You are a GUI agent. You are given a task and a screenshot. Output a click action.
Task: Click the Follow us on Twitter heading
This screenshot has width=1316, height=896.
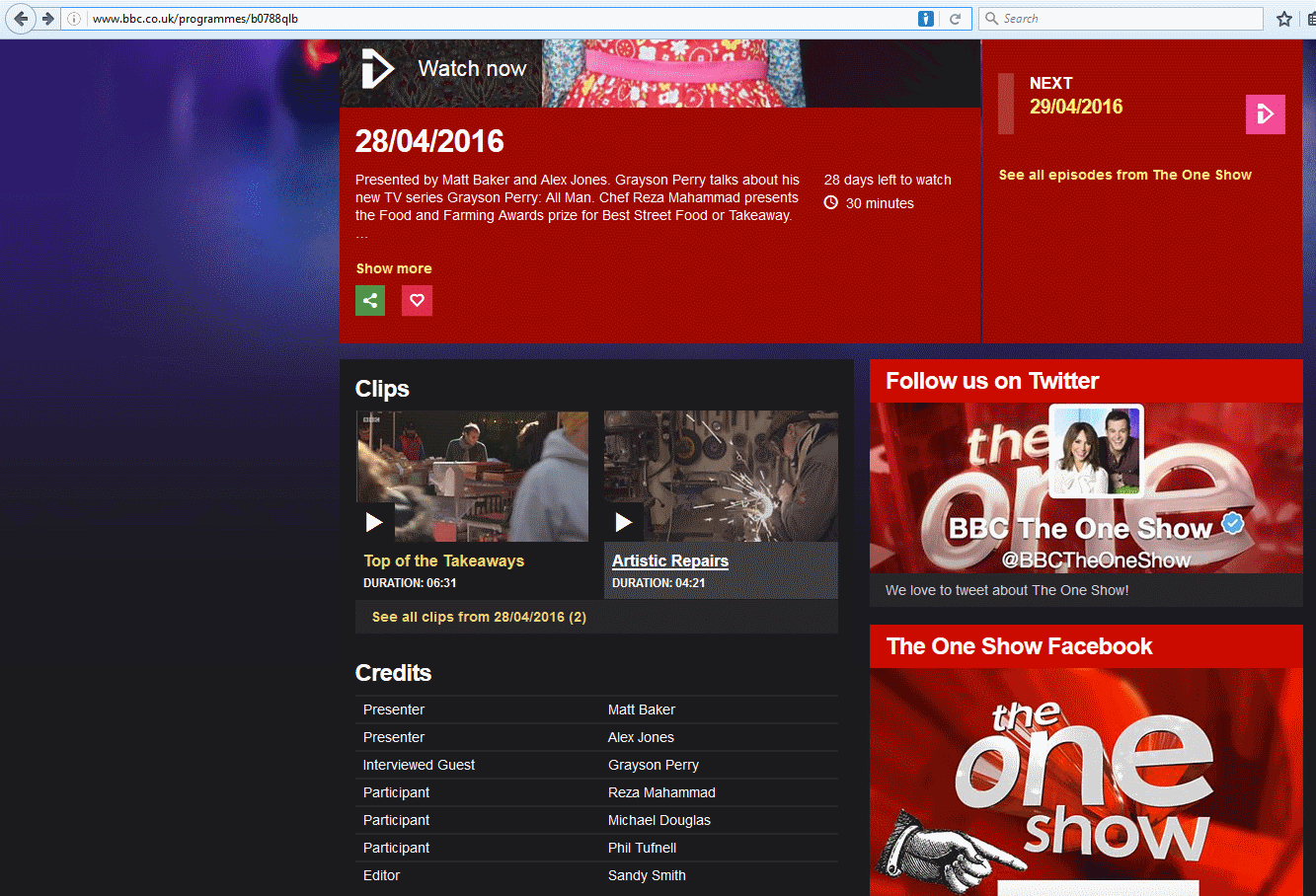pyautogui.click(x=992, y=381)
